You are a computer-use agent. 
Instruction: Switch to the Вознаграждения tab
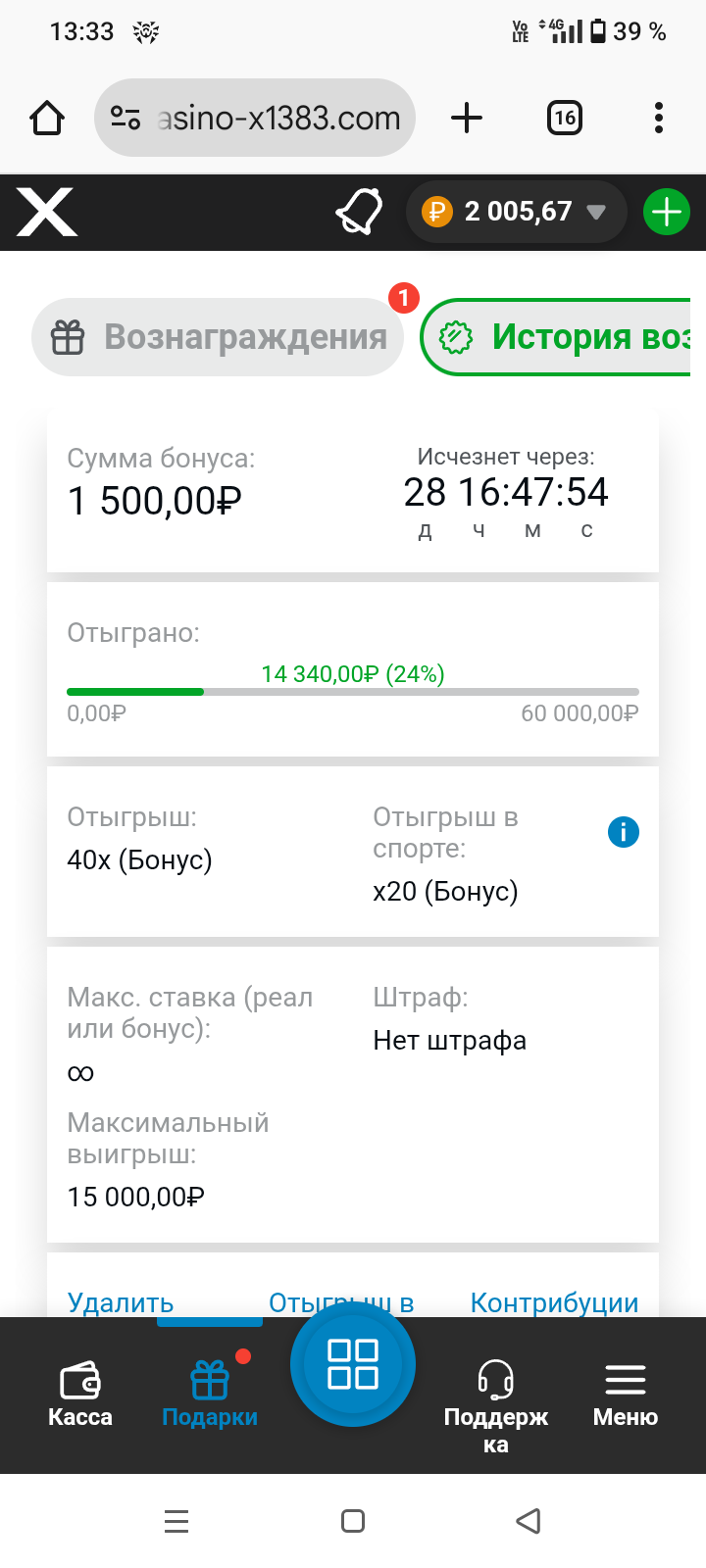218,337
